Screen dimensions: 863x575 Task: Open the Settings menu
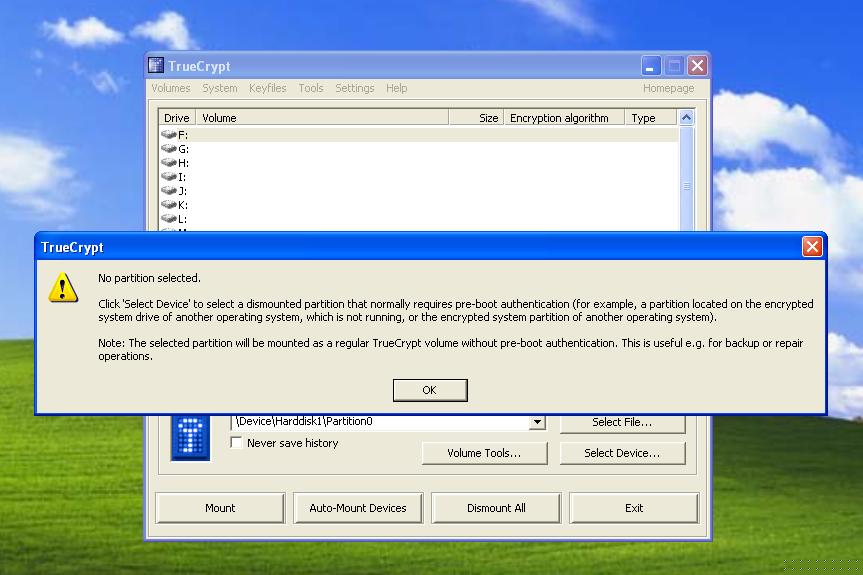pyautogui.click(x=354, y=88)
